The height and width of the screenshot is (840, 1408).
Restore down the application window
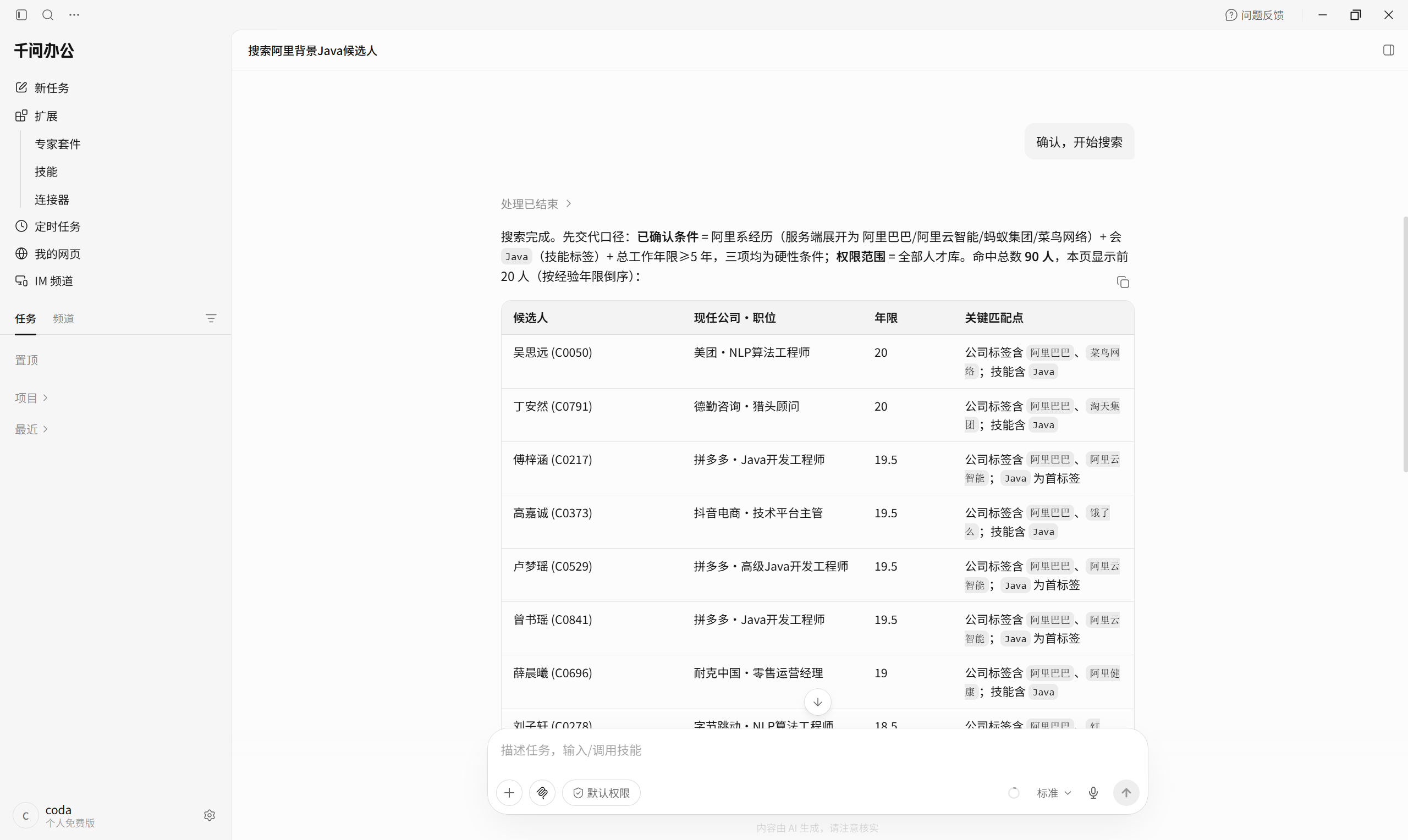point(1355,15)
